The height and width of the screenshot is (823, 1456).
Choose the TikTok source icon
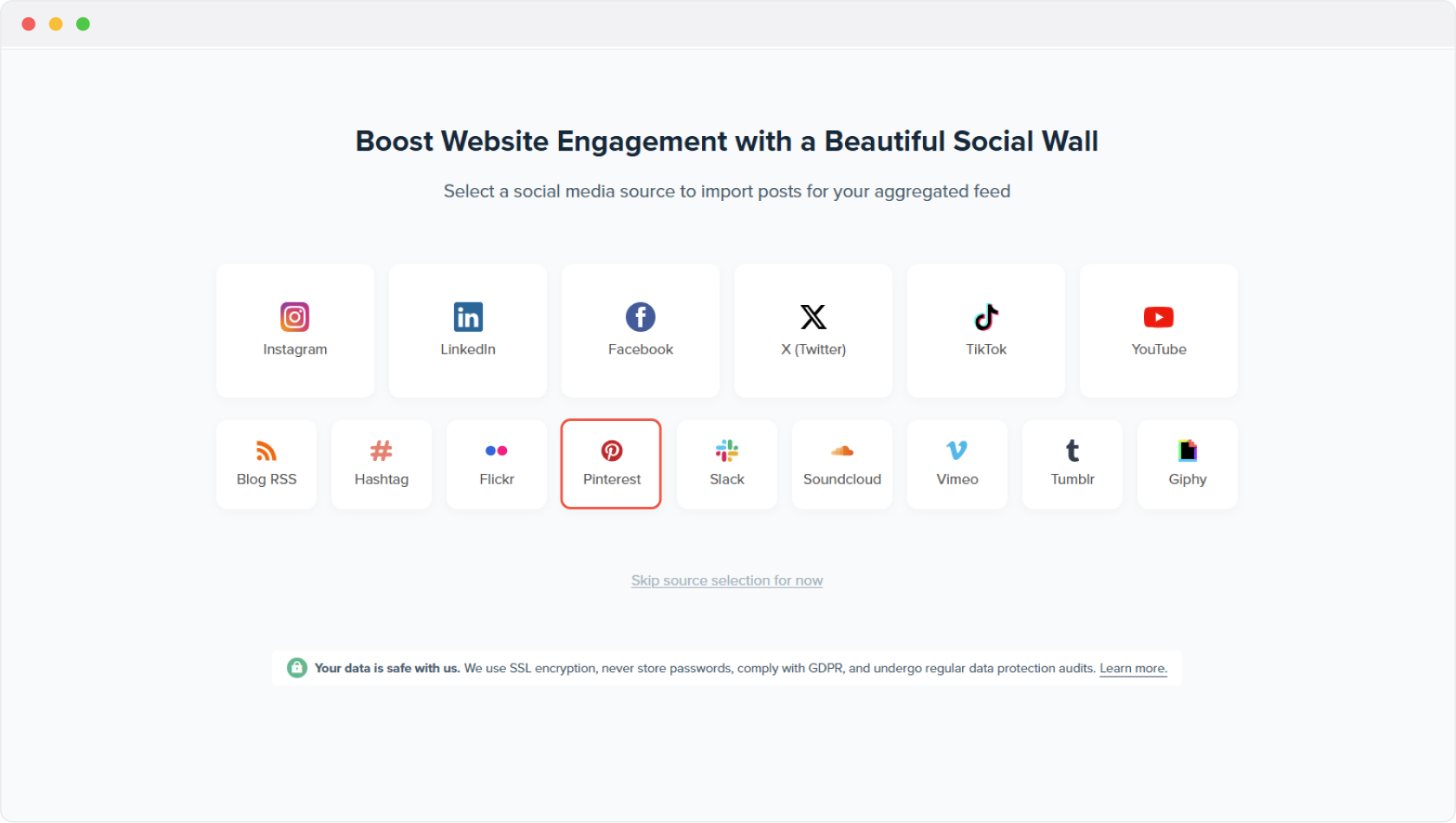[x=986, y=317]
